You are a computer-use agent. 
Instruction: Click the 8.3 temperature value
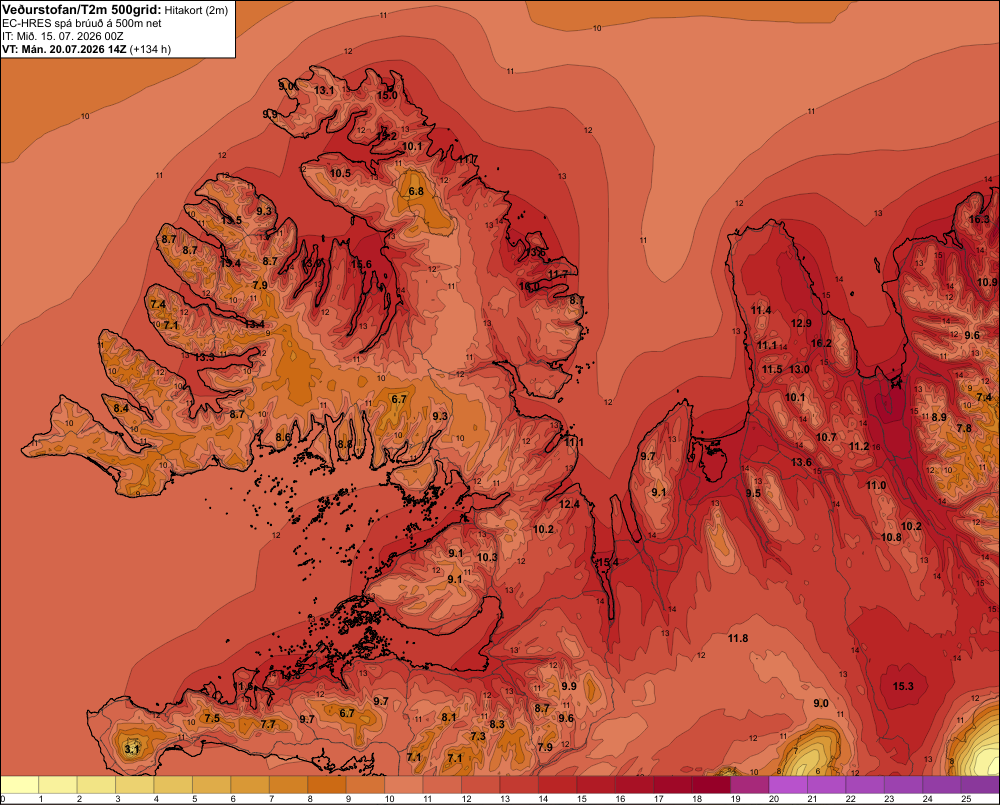(497, 724)
